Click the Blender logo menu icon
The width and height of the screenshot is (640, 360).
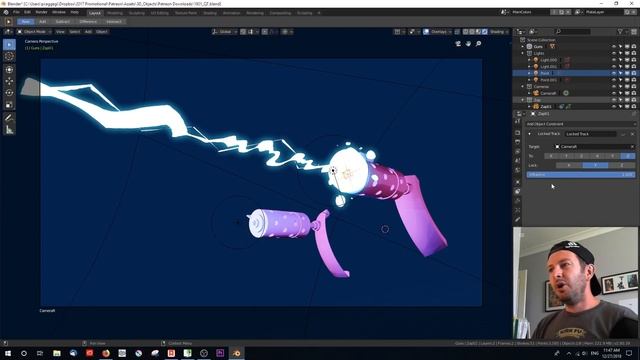click(6, 12)
